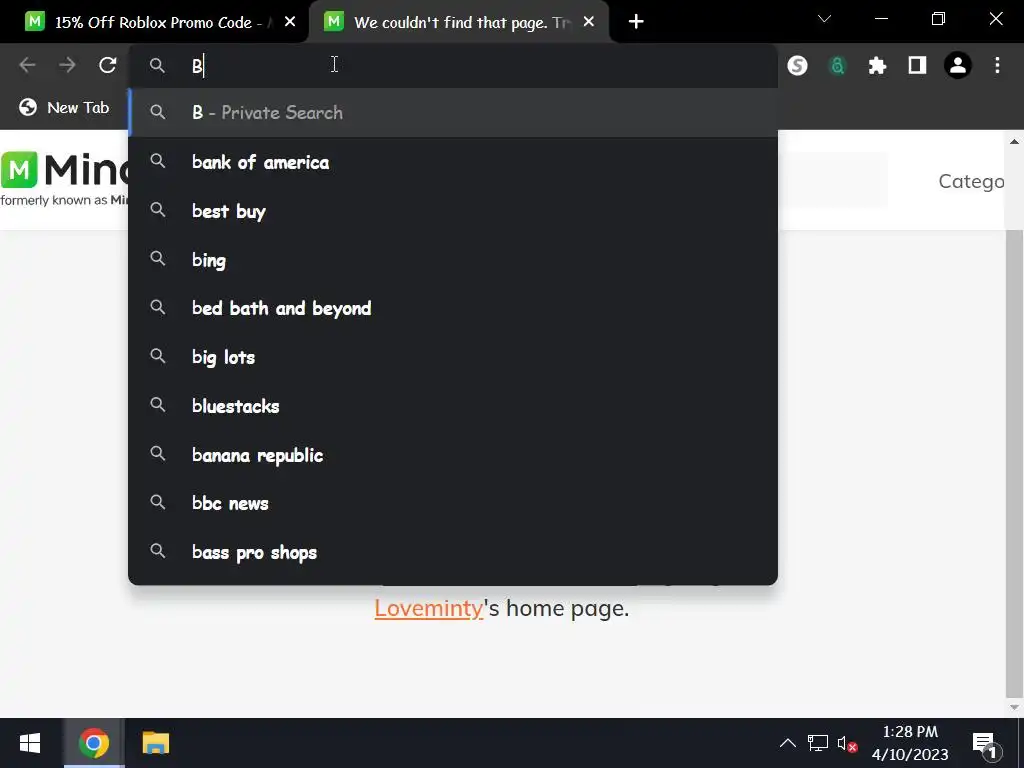Choose the bing suggestion
This screenshot has width=1024, height=768.
453,260
